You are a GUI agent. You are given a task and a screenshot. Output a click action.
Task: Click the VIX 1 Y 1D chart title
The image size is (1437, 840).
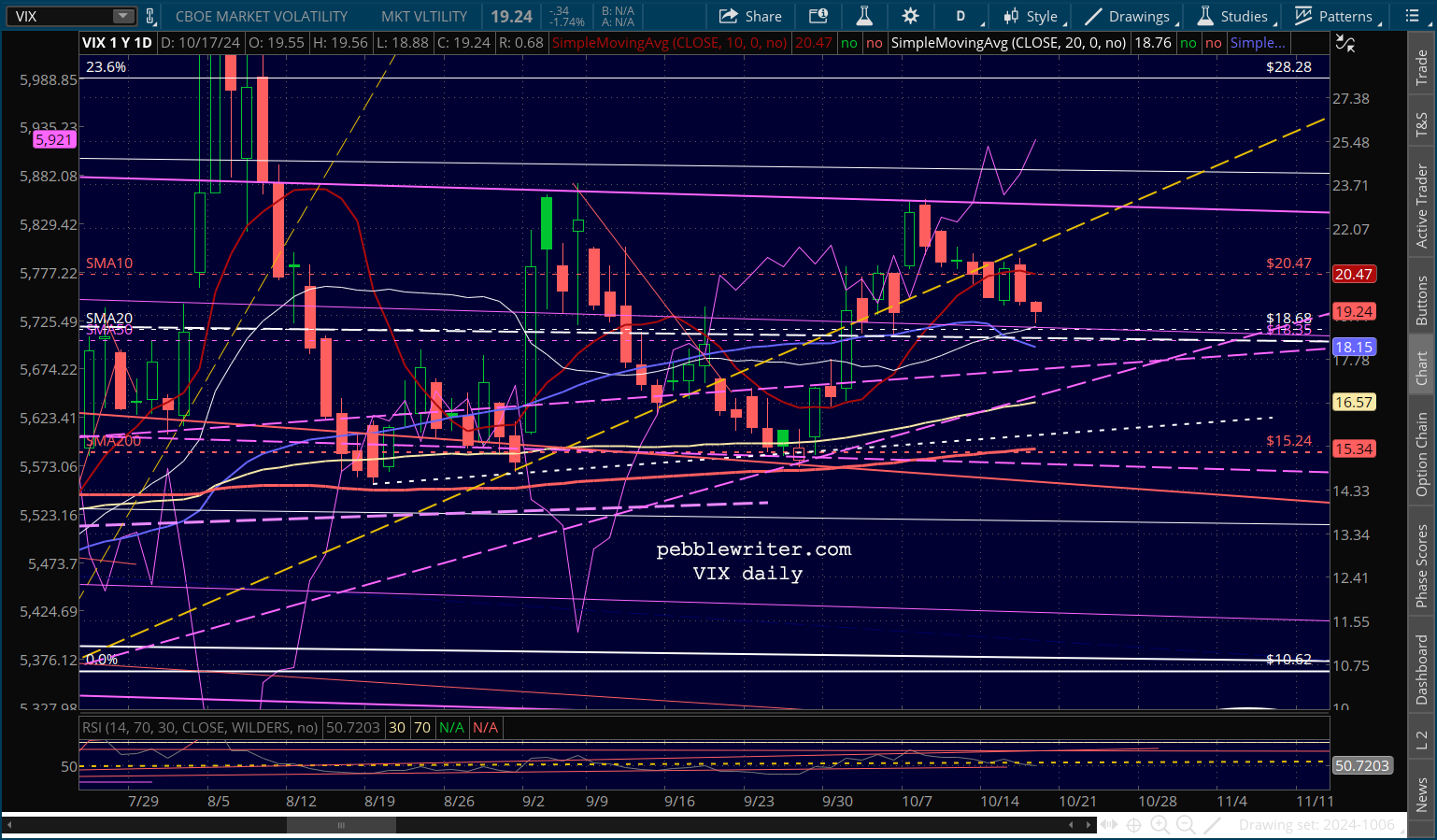tap(117, 43)
